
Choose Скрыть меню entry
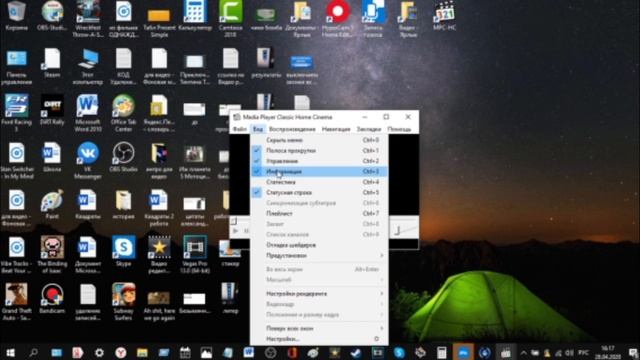tap(319, 140)
